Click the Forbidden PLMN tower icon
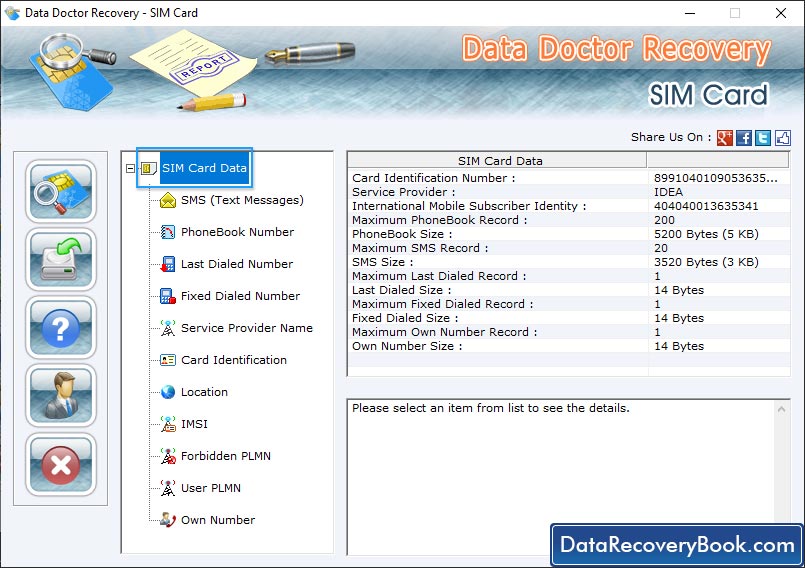 [x=168, y=456]
